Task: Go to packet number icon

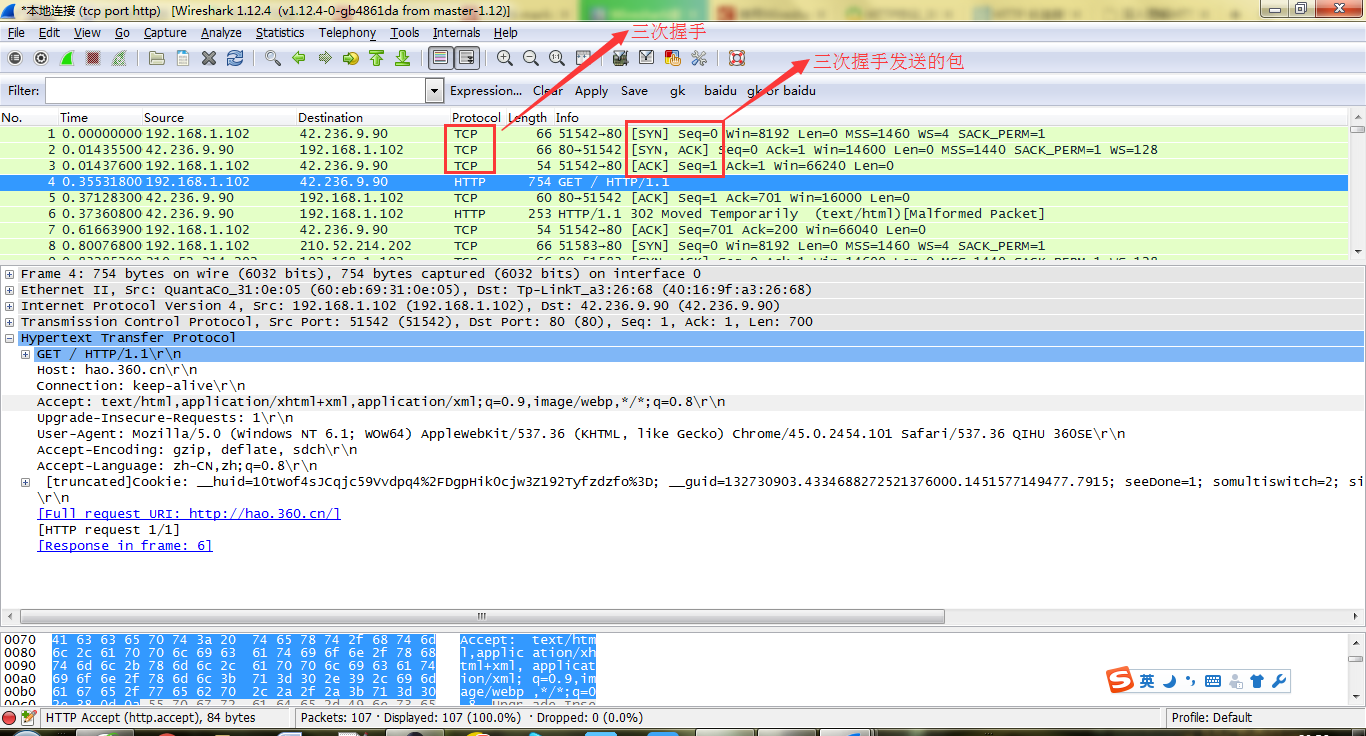Action: (x=351, y=58)
